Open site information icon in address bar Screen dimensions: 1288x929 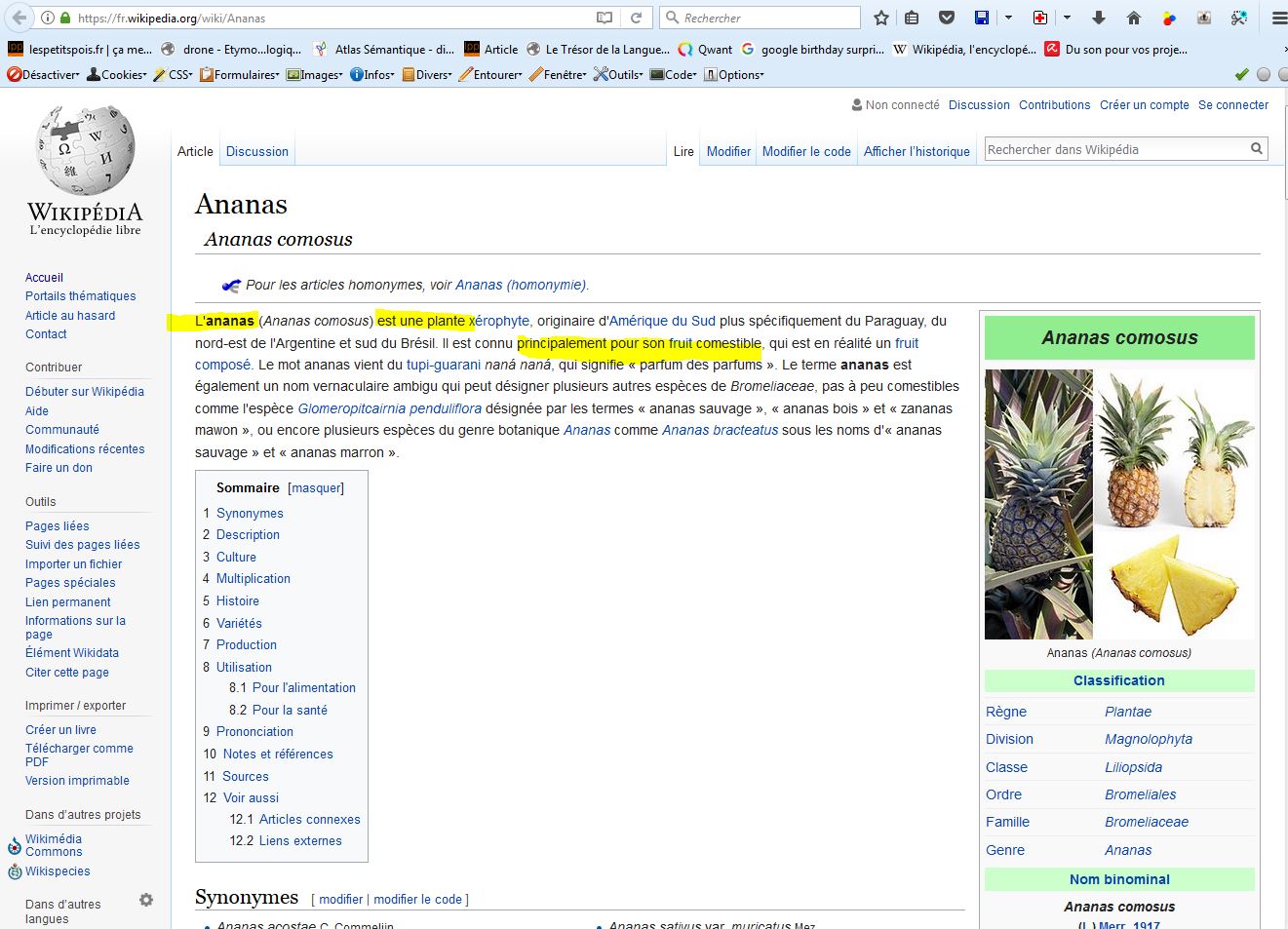[48, 18]
